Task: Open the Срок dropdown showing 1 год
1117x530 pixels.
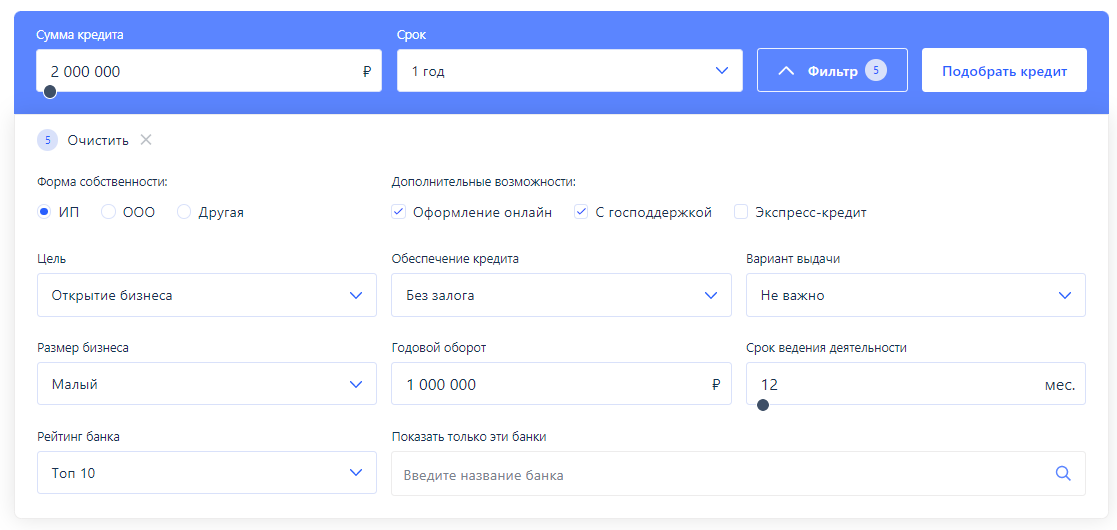Action: coord(569,71)
